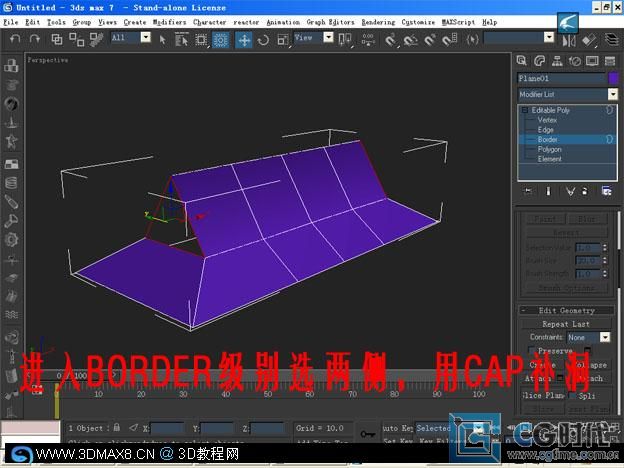
Task: Activate the Select and Scale tool
Action: click(283, 39)
